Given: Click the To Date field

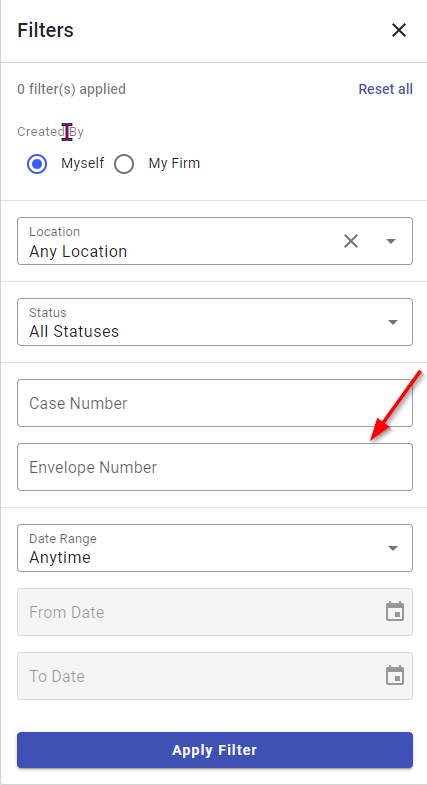Looking at the screenshot, I should pos(215,676).
